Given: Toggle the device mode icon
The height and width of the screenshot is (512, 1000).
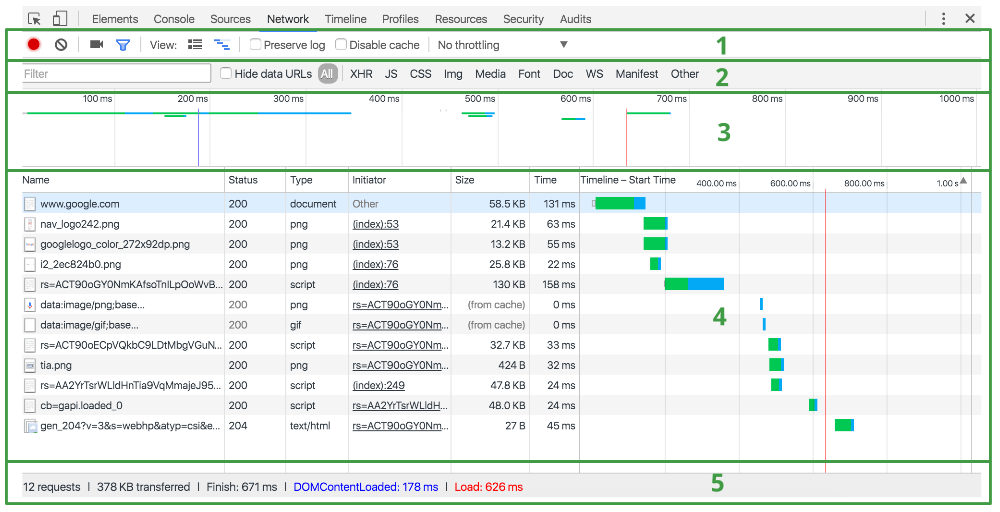Looking at the screenshot, I should click(x=60, y=18).
